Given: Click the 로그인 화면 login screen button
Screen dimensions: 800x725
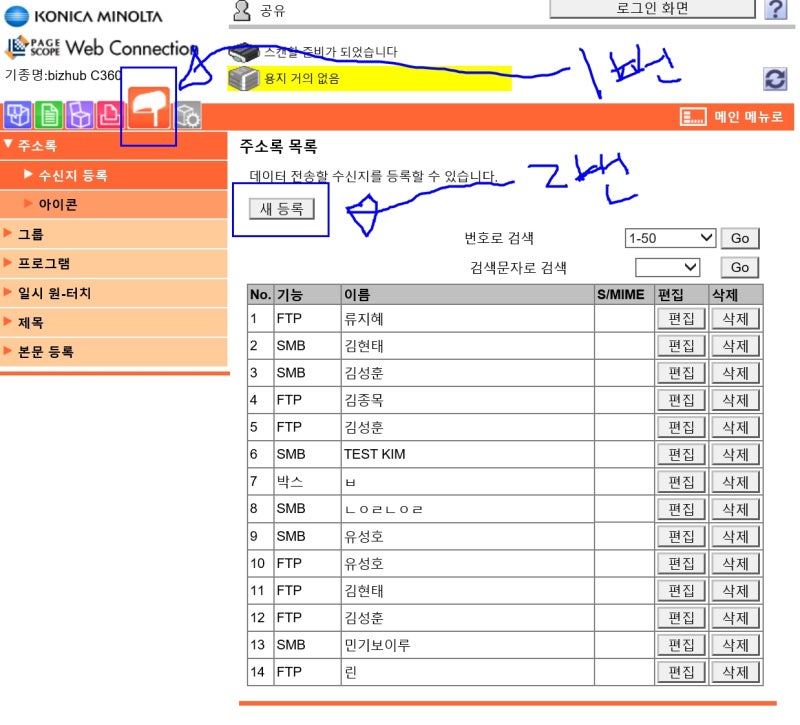Looking at the screenshot, I should [651, 6].
